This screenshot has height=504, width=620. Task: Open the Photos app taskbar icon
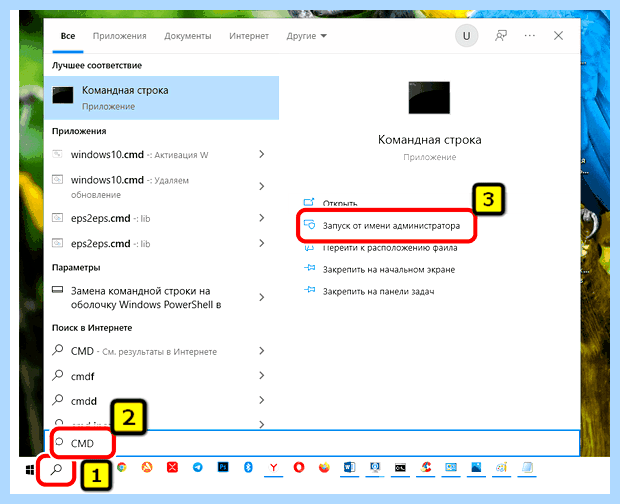[476, 468]
